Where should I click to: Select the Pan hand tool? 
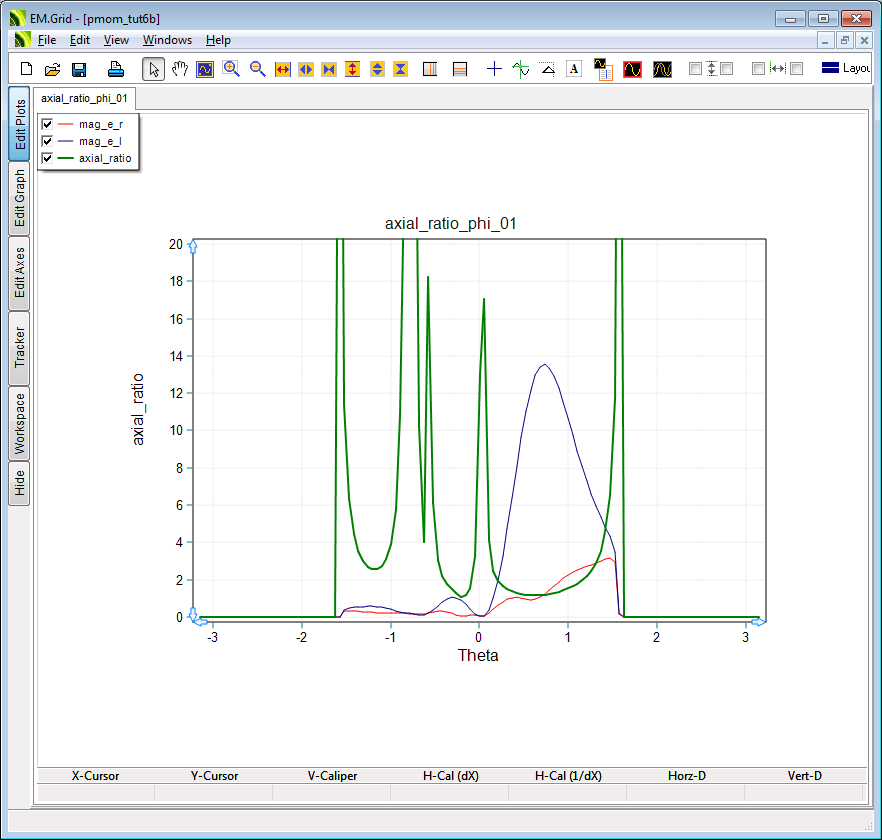179,69
